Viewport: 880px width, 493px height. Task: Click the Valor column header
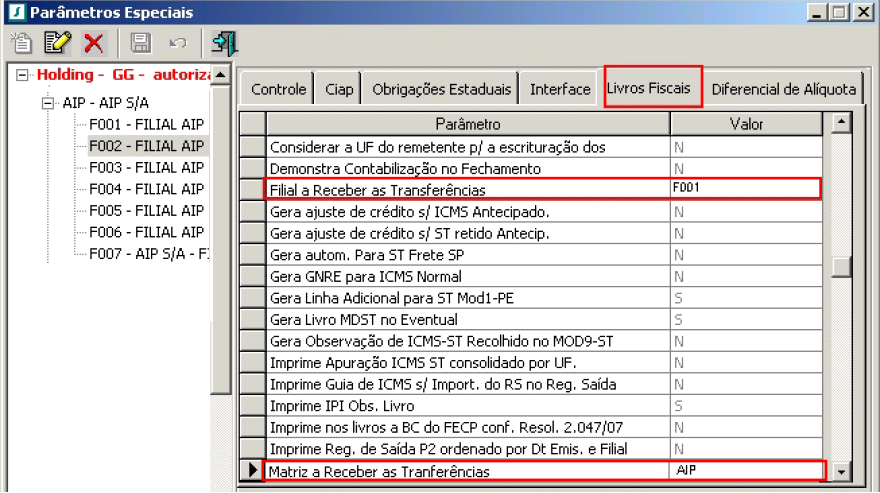(746, 124)
